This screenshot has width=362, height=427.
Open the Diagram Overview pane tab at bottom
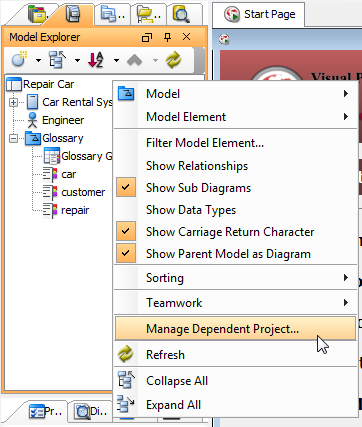90,411
